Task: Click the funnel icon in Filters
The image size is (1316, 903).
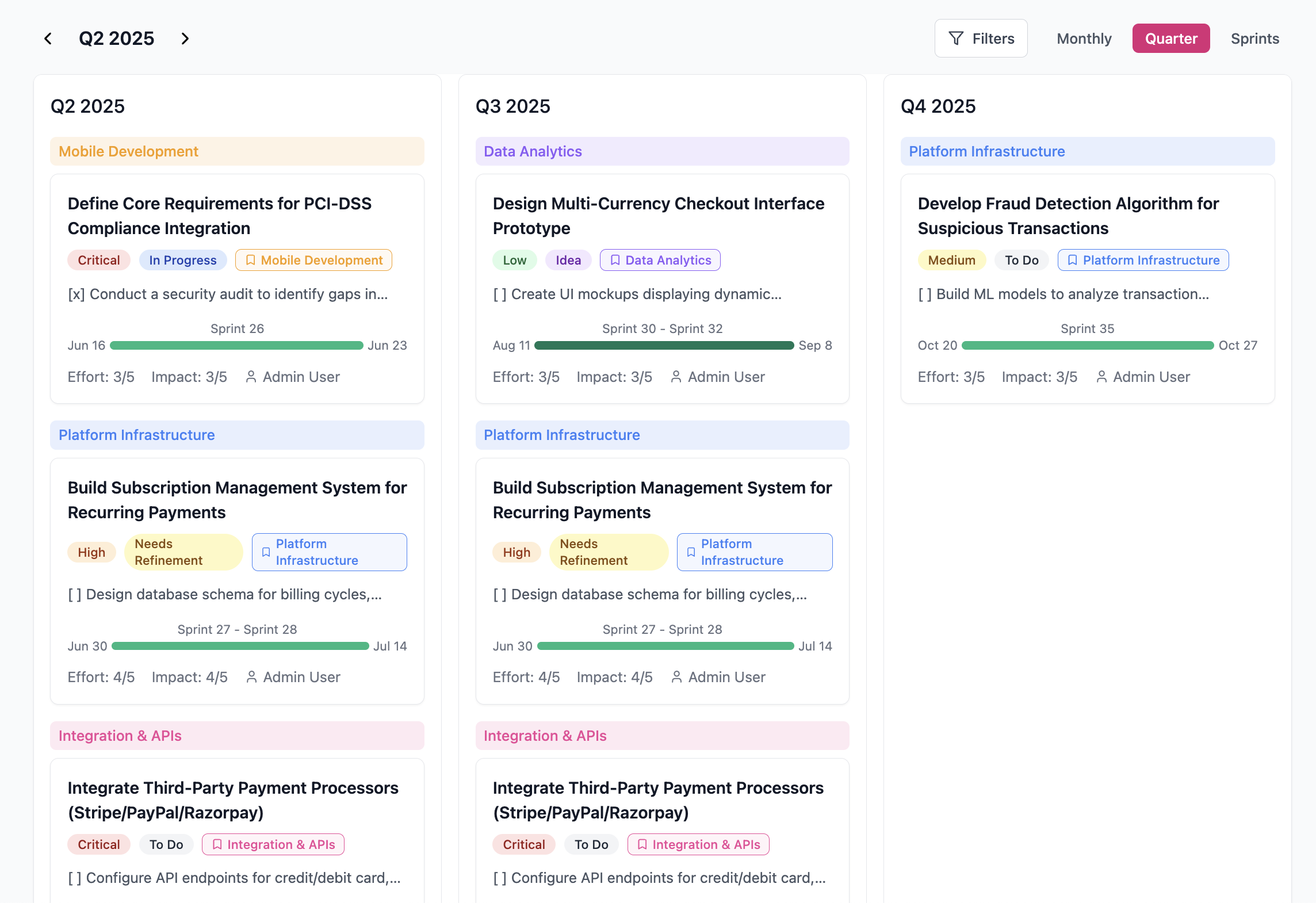Action: (955, 39)
